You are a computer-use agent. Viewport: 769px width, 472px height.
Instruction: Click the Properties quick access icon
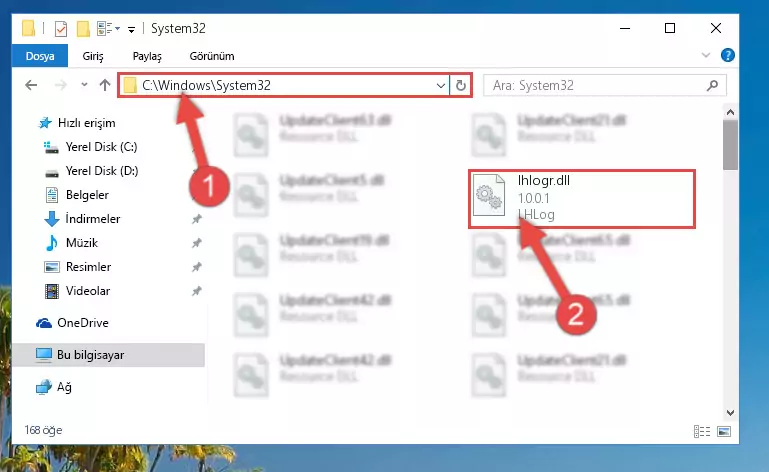(61, 29)
